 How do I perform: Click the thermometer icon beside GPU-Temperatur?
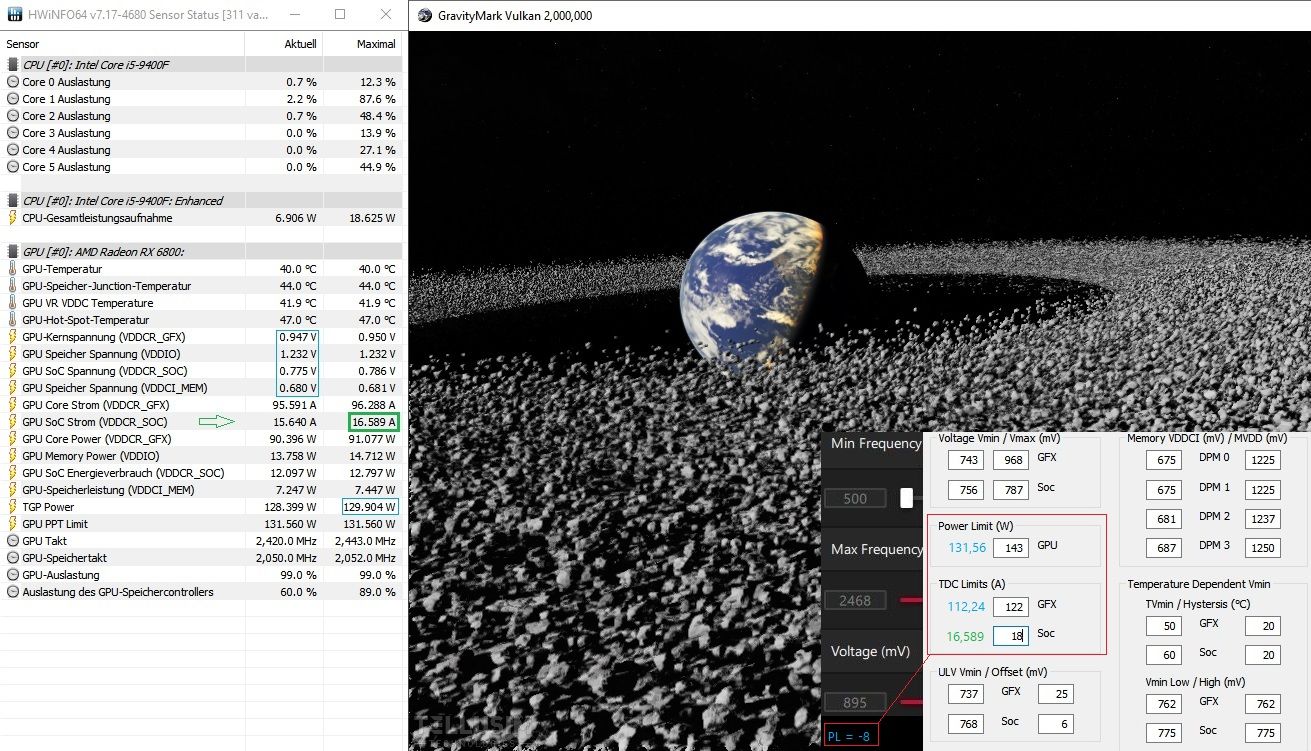pos(13,269)
